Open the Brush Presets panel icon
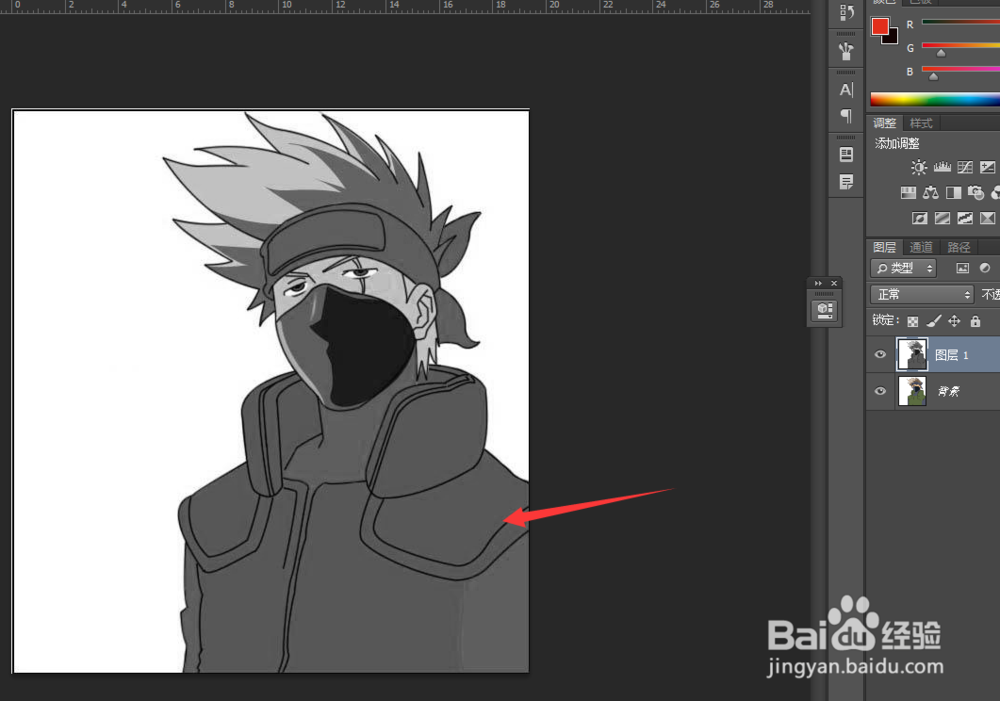1000x701 pixels. tap(846, 51)
